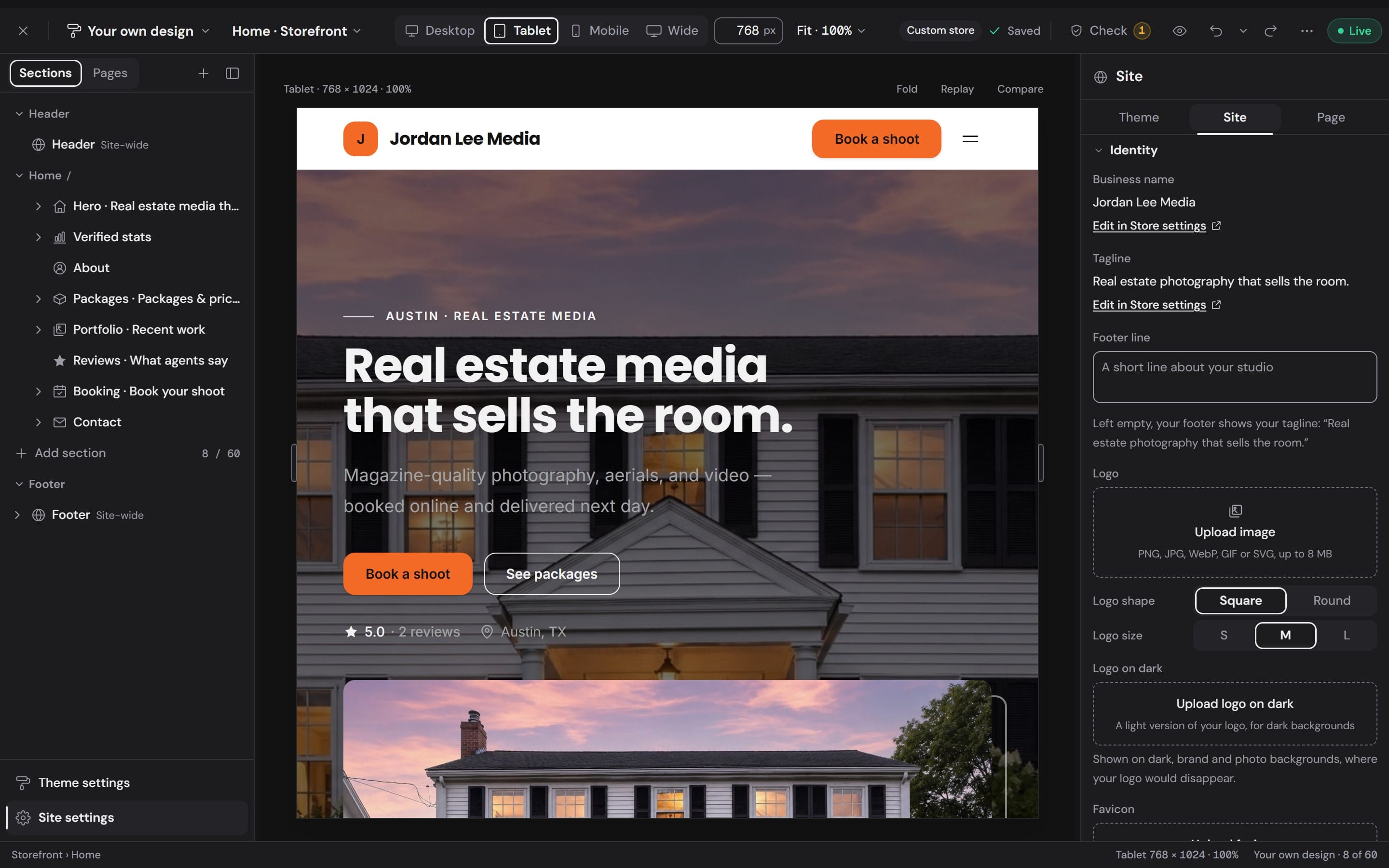Click the Theme settings paint roller icon
The width and height of the screenshot is (1389, 868).
pyautogui.click(x=23, y=783)
